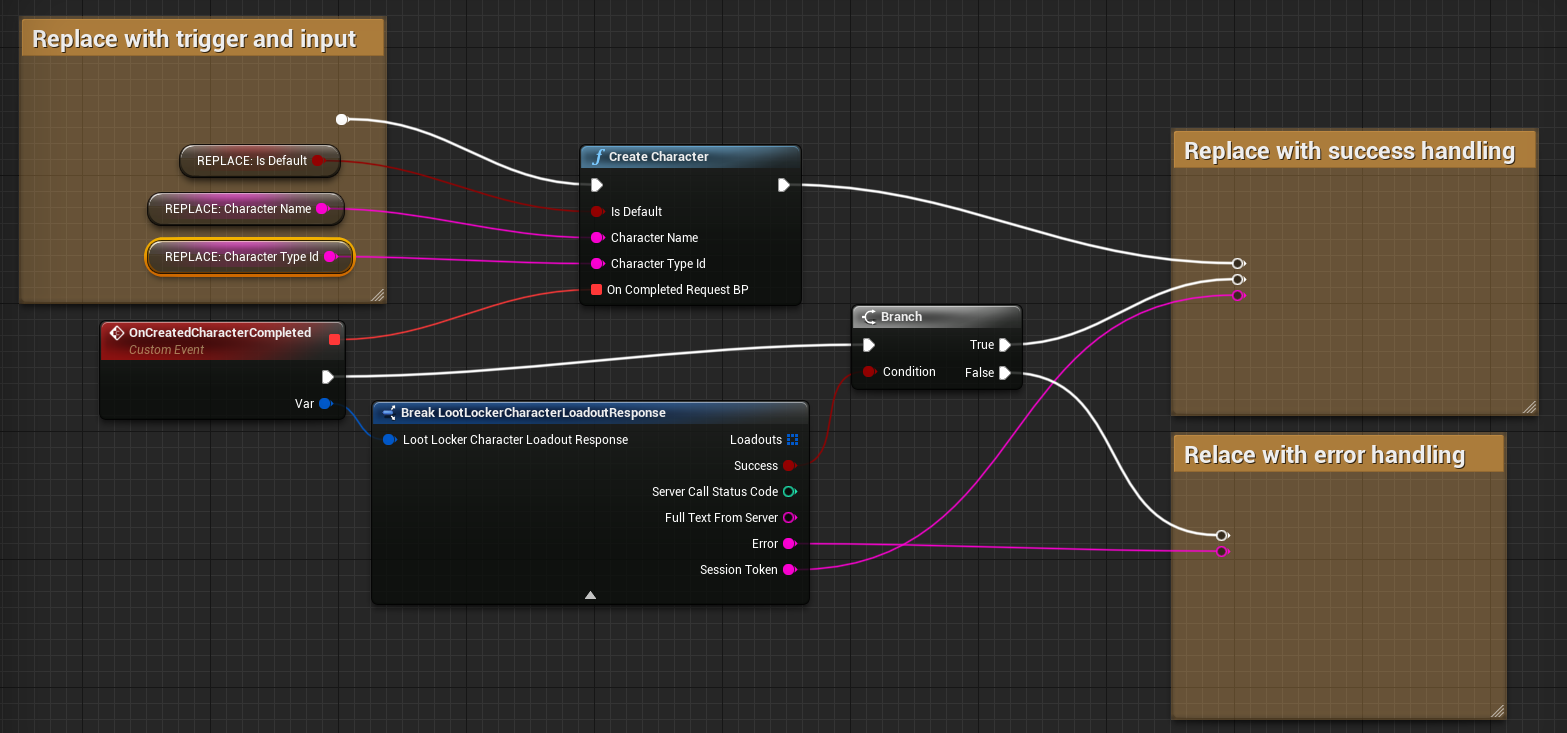Click the Session Token magenta string pin
The width and height of the screenshot is (1567, 733).
pyautogui.click(x=789, y=570)
